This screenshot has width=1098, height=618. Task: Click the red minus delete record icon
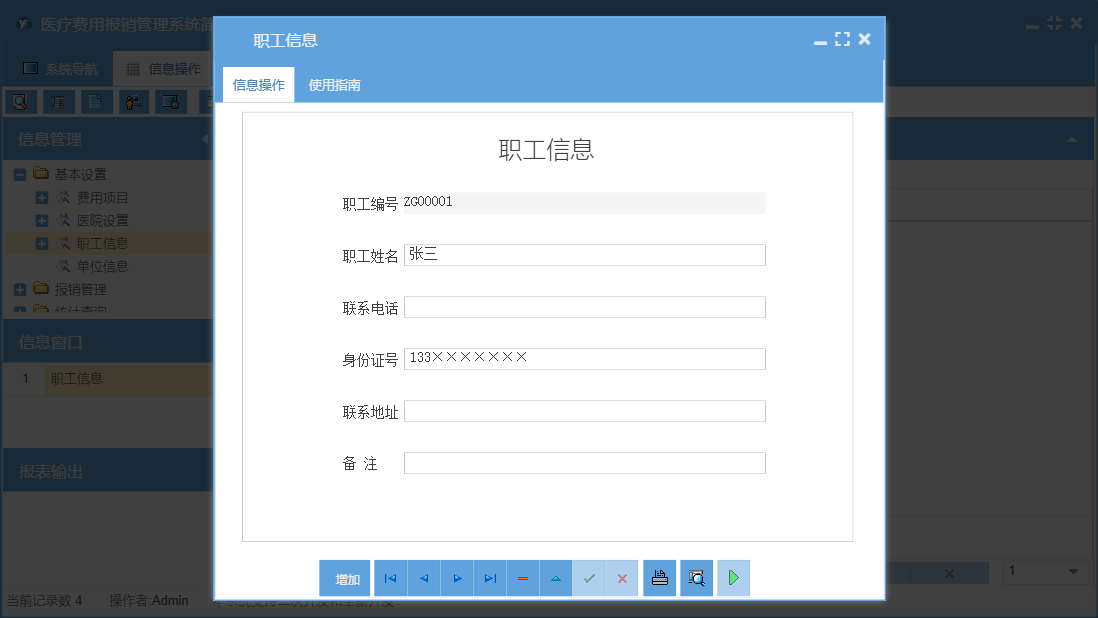(x=522, y=578)
